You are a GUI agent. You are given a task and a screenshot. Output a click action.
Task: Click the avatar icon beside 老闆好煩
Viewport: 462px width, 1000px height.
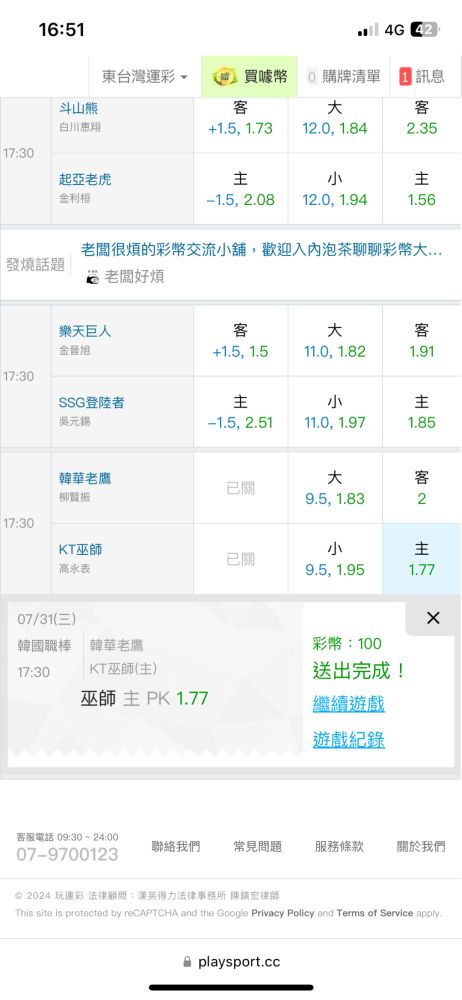click(x=93, y=277)
